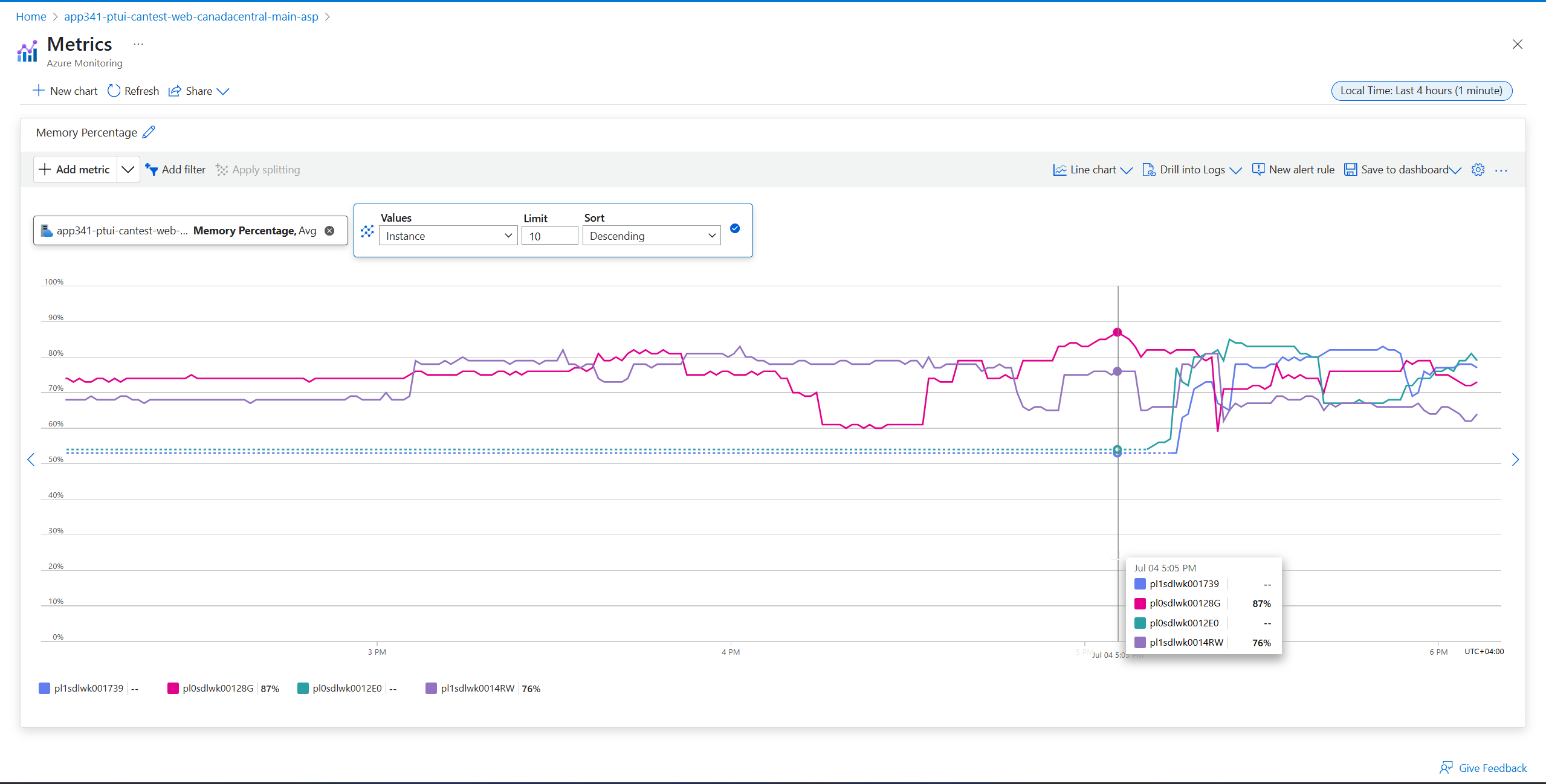Pan chart forward with right arrow
This screenshot has width=1546, height=784.
(1515, 460)
